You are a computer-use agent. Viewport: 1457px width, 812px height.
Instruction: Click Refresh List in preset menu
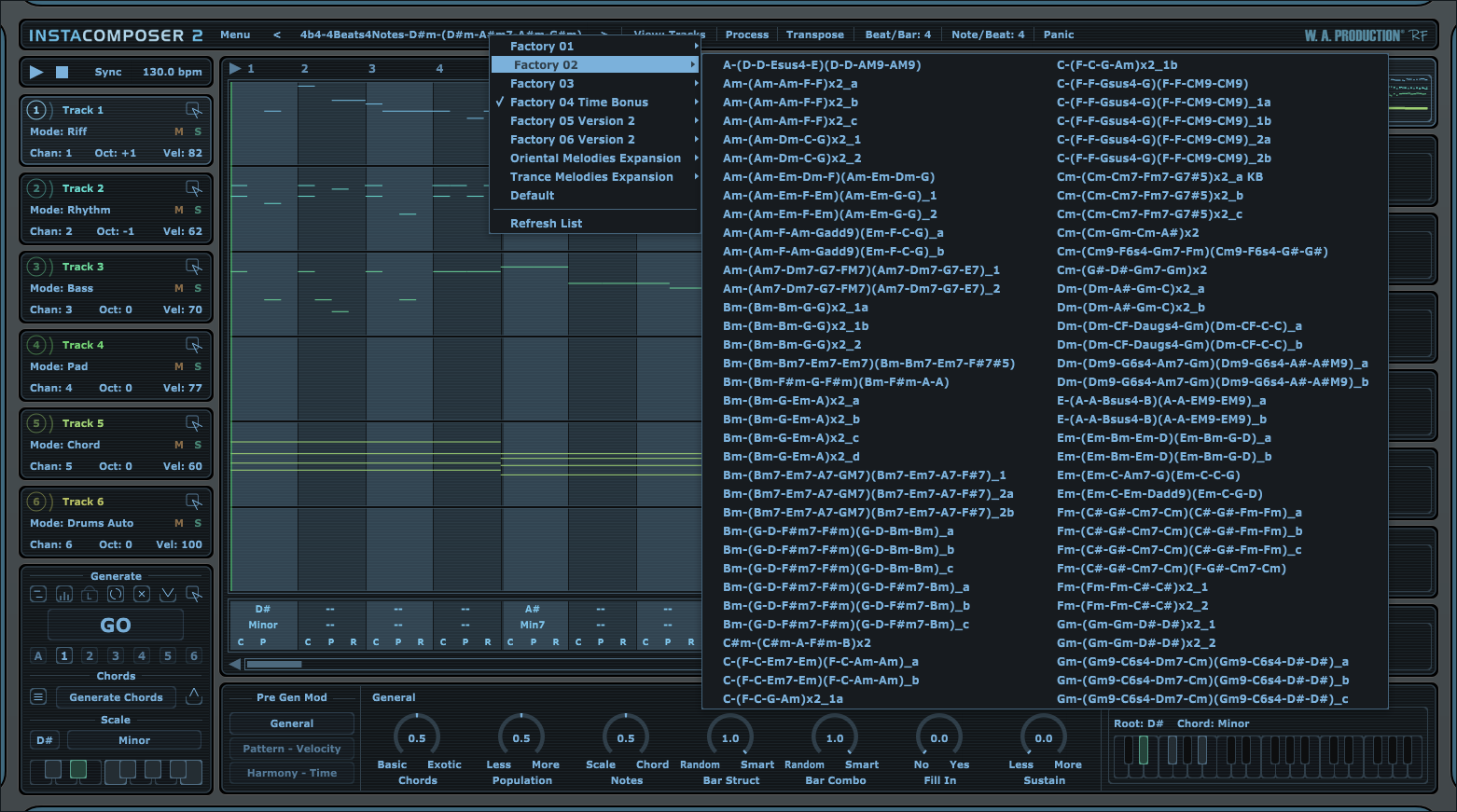point(595,223)
